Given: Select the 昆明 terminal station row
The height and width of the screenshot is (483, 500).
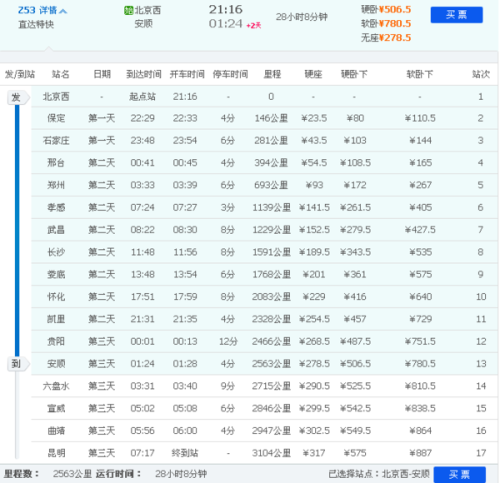Looking at the screenshot, I should click(x=264, y=453).
